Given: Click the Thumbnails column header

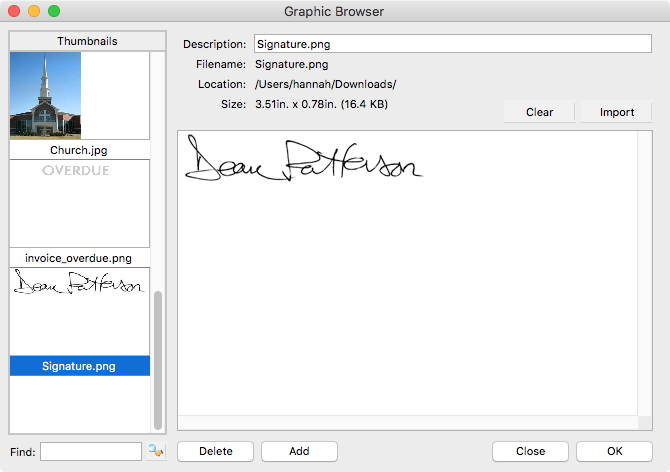Looking at the screenshot, I should click(87, 41).
